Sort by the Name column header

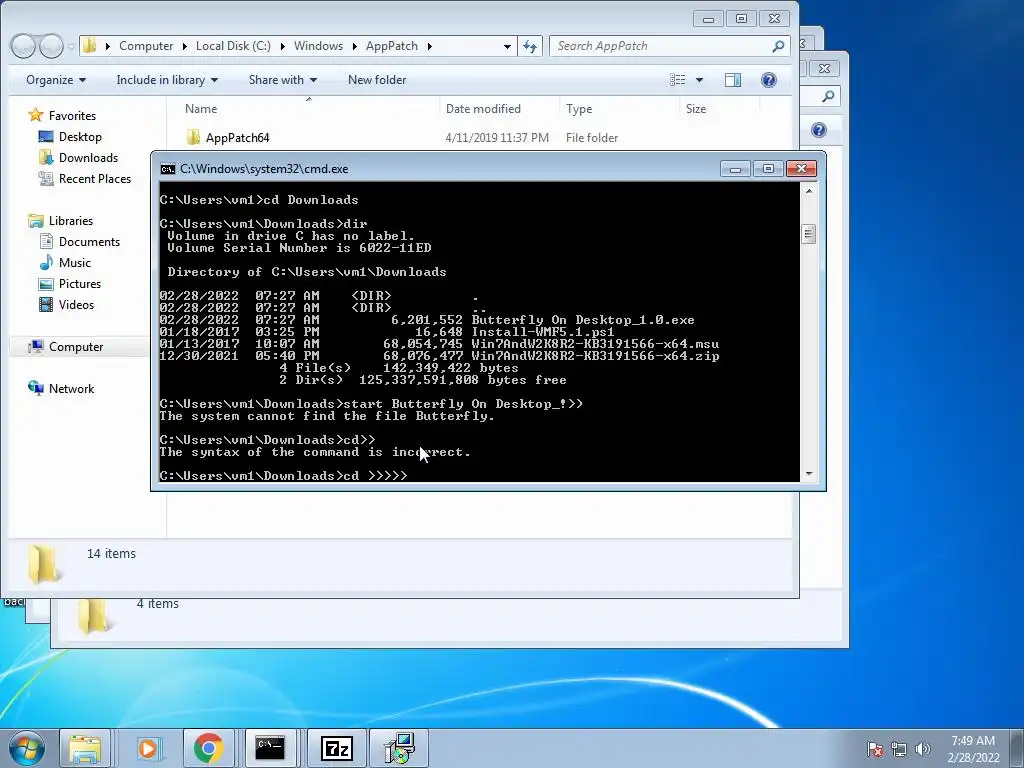(x=201, y=109)
